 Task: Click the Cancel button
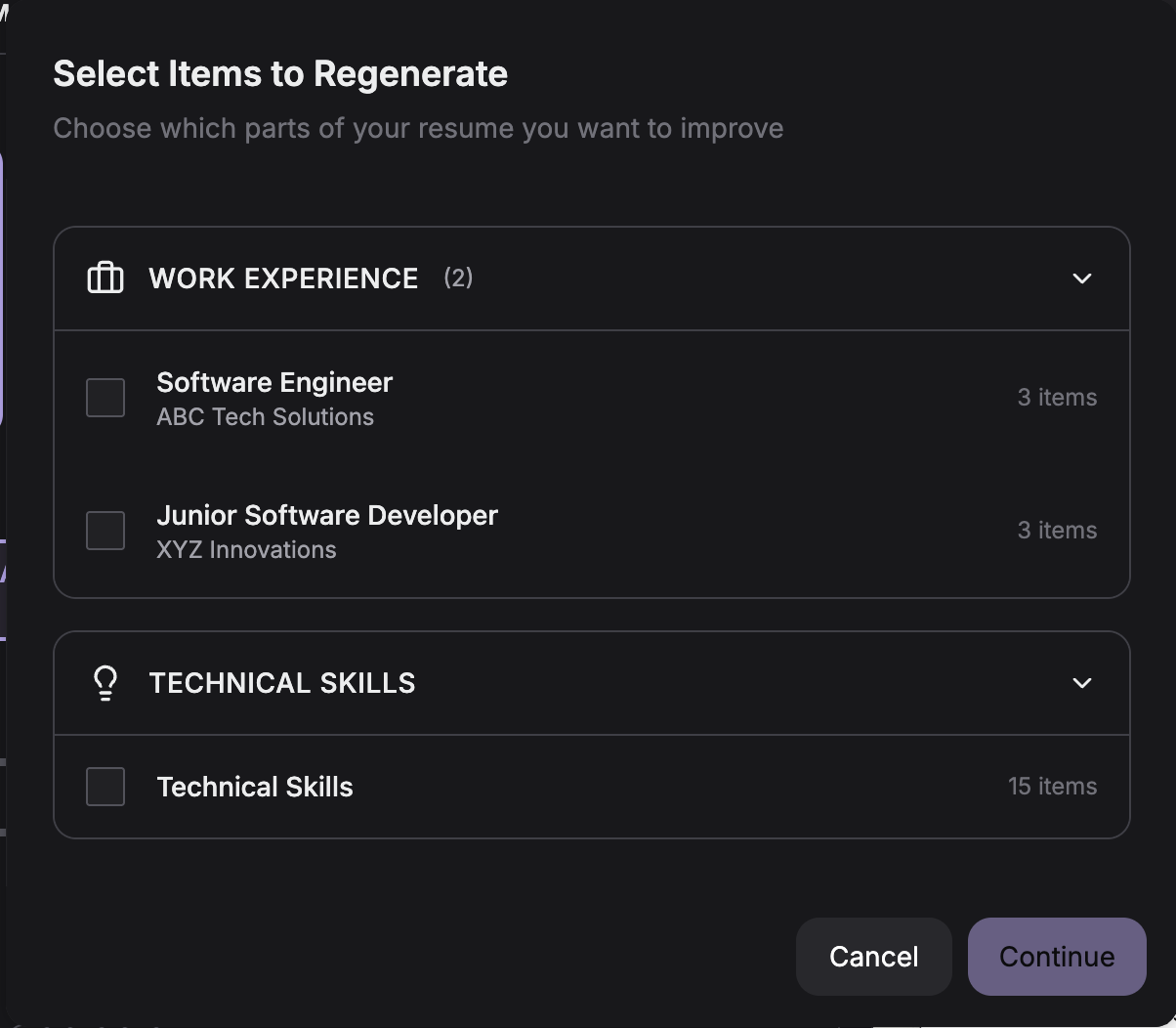coord(873,957)
